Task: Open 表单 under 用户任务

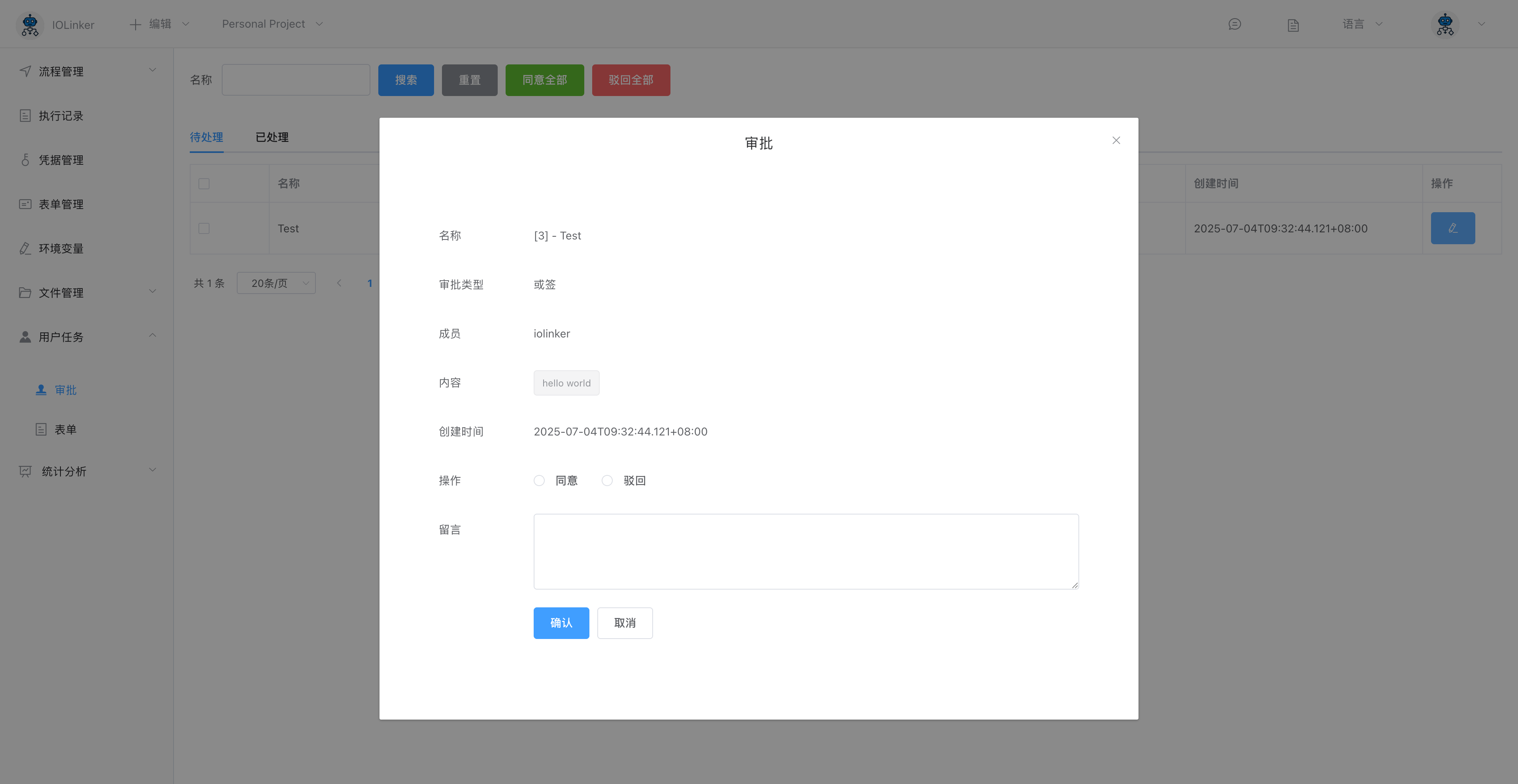Action: [x=66, y=429]
